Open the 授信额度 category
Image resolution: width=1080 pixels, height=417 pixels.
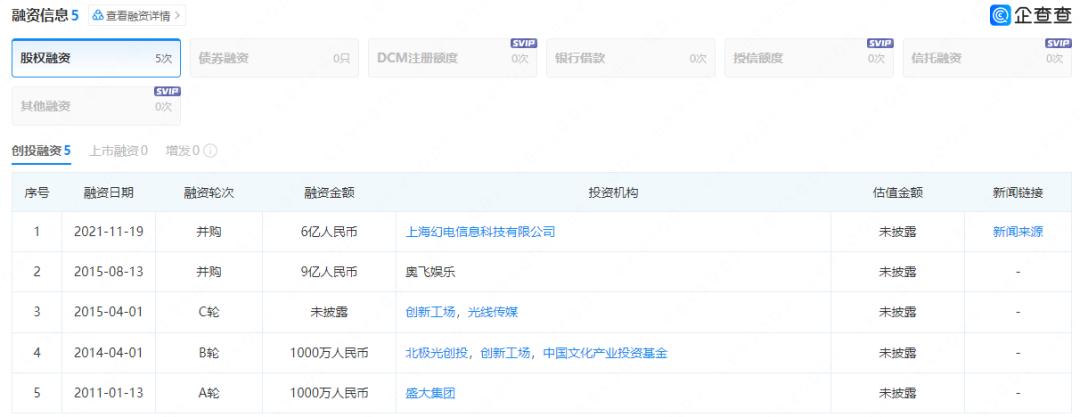808,59
